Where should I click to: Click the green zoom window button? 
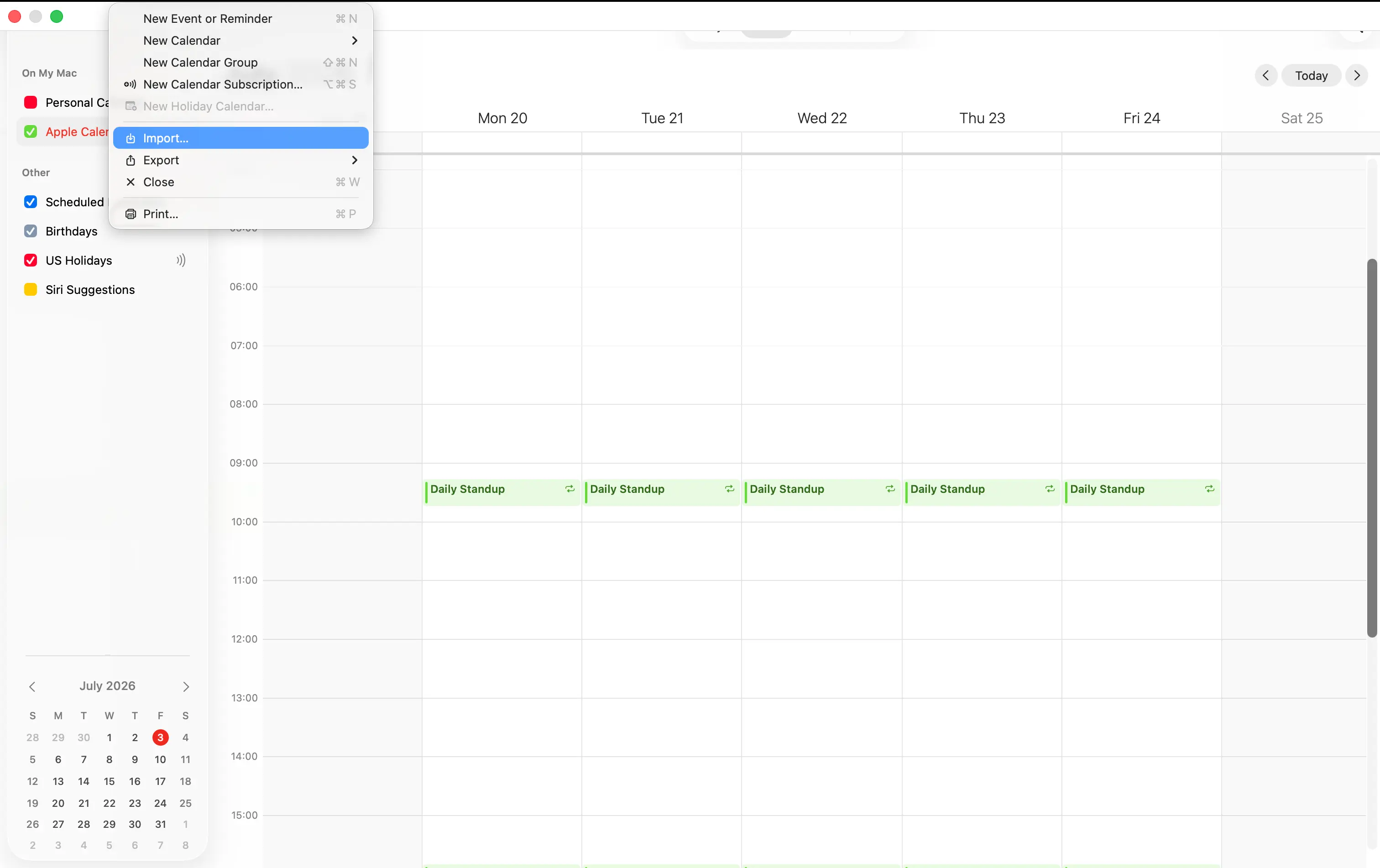(x=56, y=16)
